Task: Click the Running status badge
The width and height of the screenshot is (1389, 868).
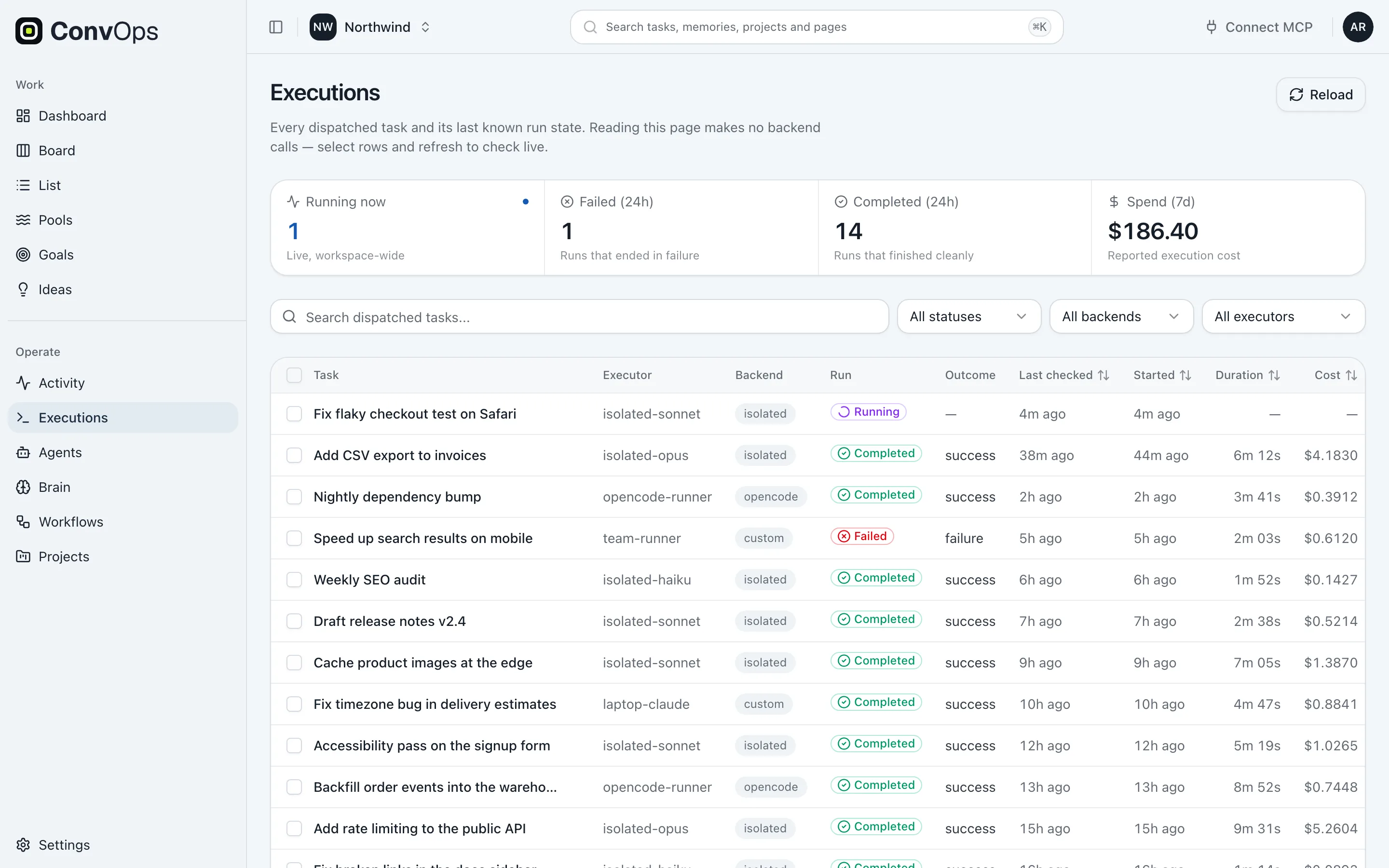Action: (x=869, y=412)
